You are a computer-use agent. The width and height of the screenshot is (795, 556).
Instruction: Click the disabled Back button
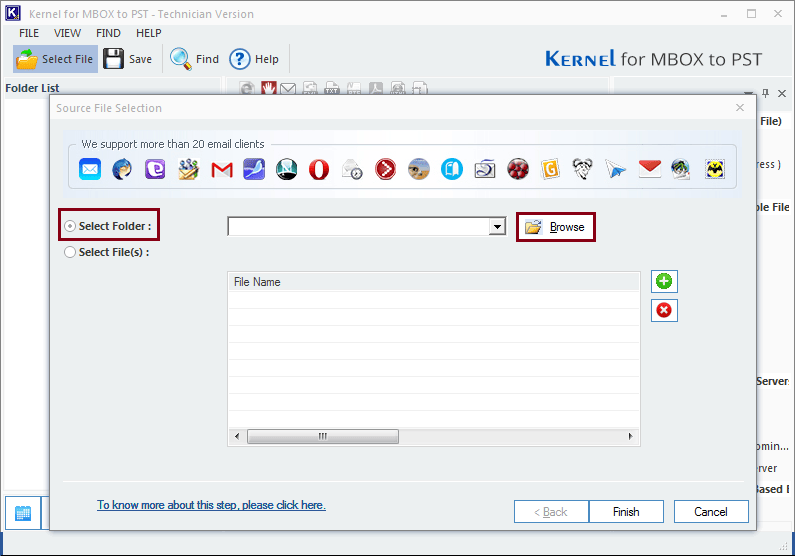point(551,512)
